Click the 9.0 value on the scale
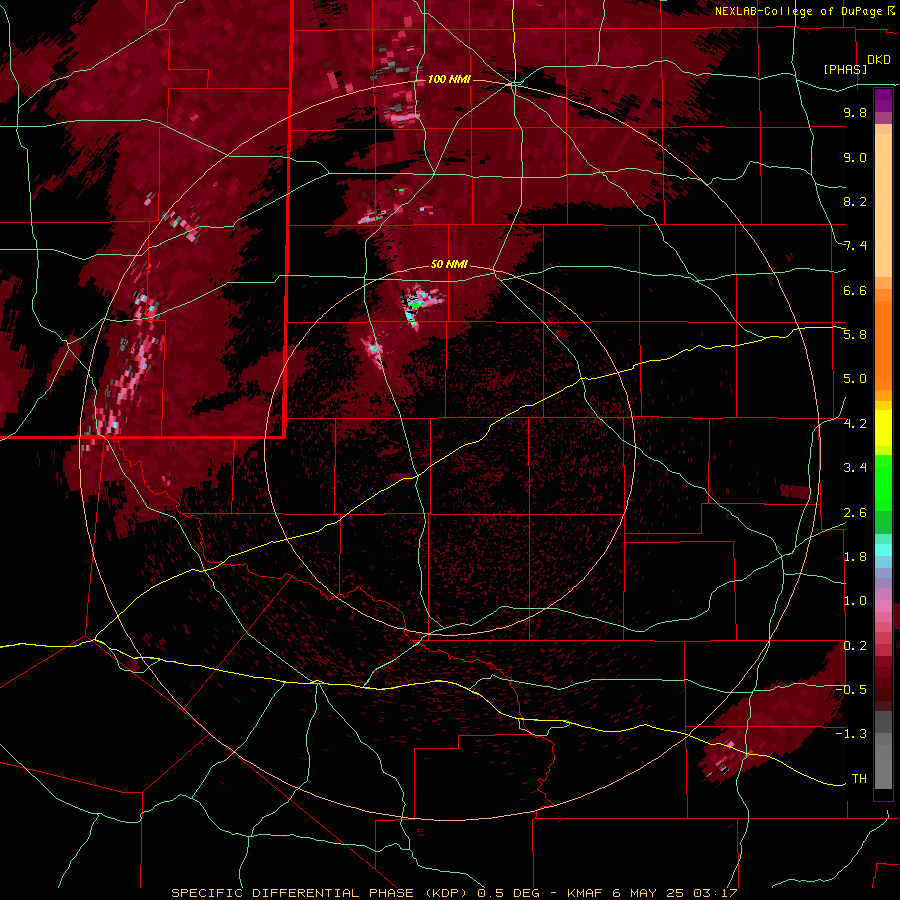 coord(855,157)
